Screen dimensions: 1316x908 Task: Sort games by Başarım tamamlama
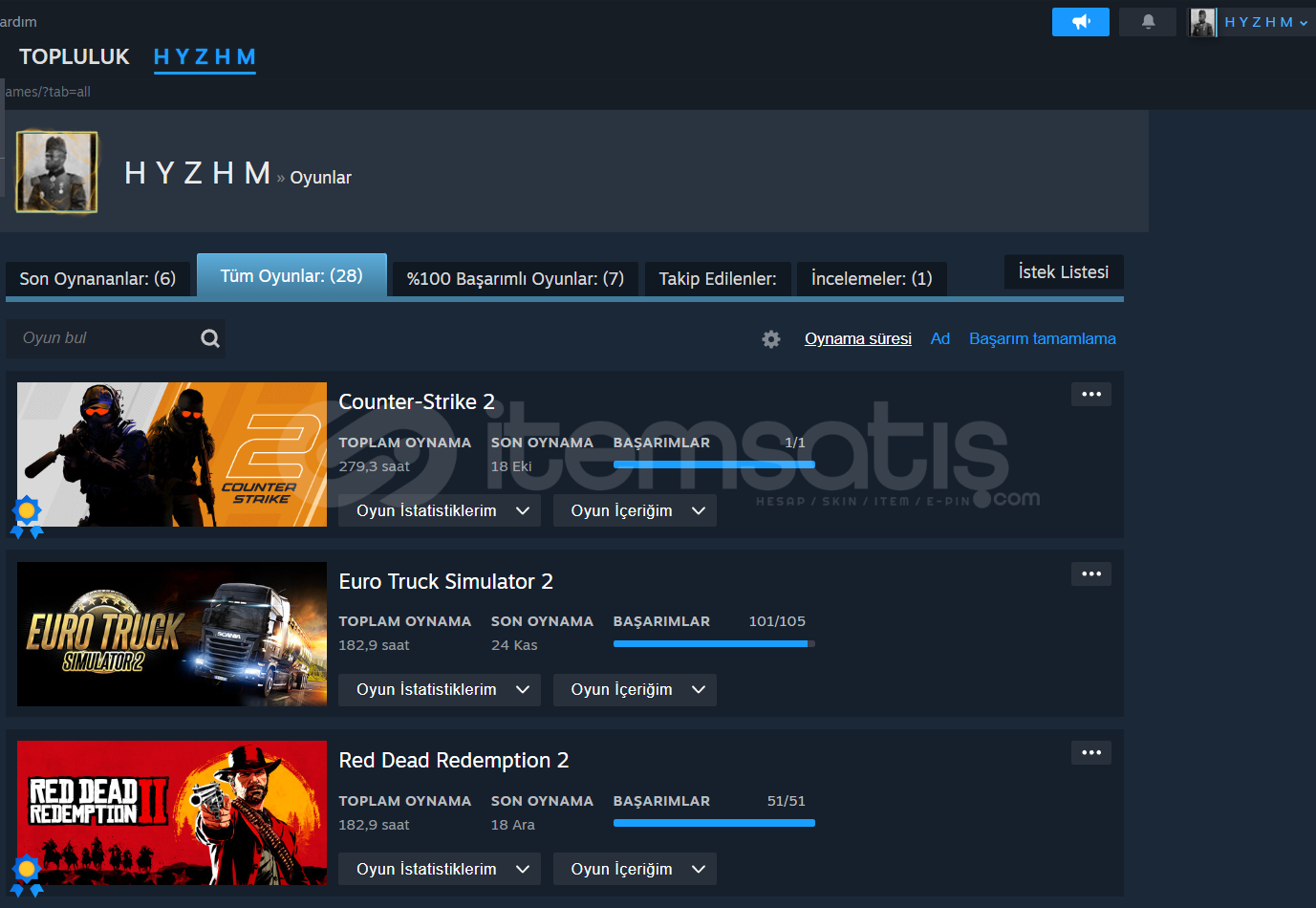pos(1043,339)
